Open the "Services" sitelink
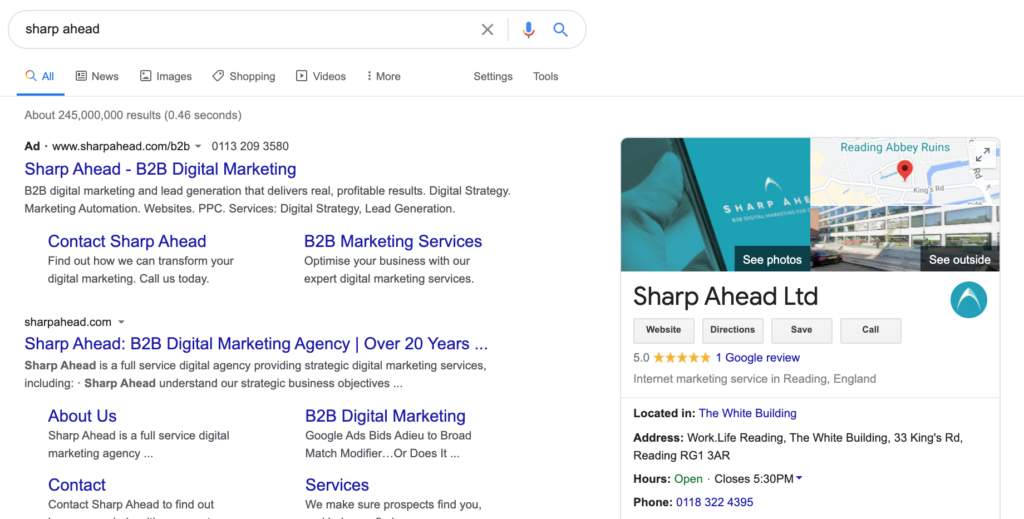The width and height of the screenshot is (1024, 519). coord(337,485)
